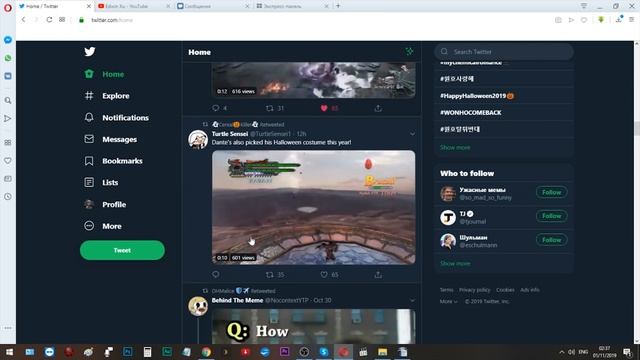Screen dimensions: 640x360
Task: Open Opera sidebar search icon
Action: (x=8, y=100)
